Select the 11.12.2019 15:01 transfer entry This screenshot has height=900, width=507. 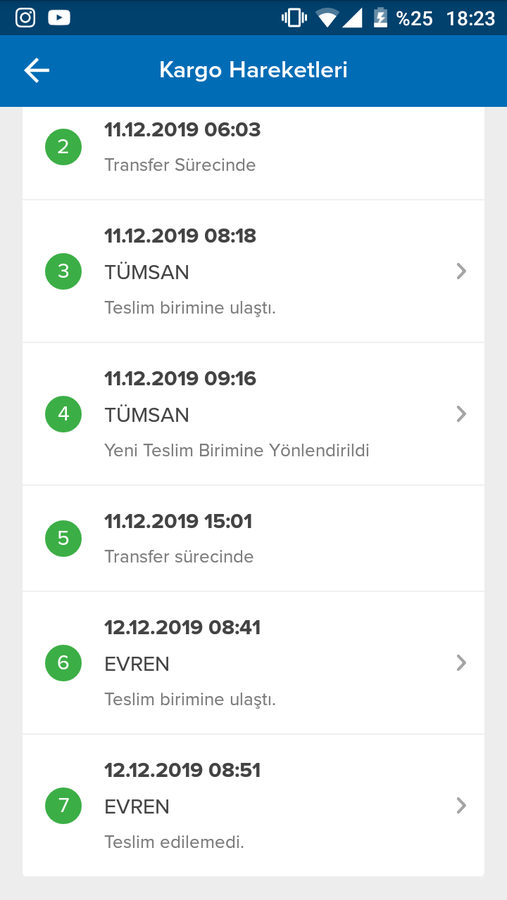(253, 538)
